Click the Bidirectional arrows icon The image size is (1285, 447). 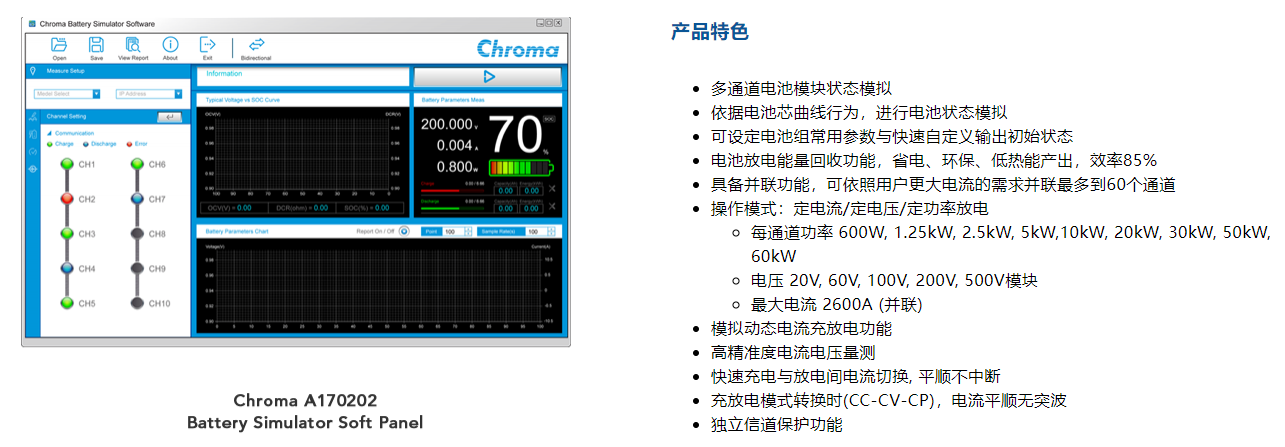coord(256,44)
